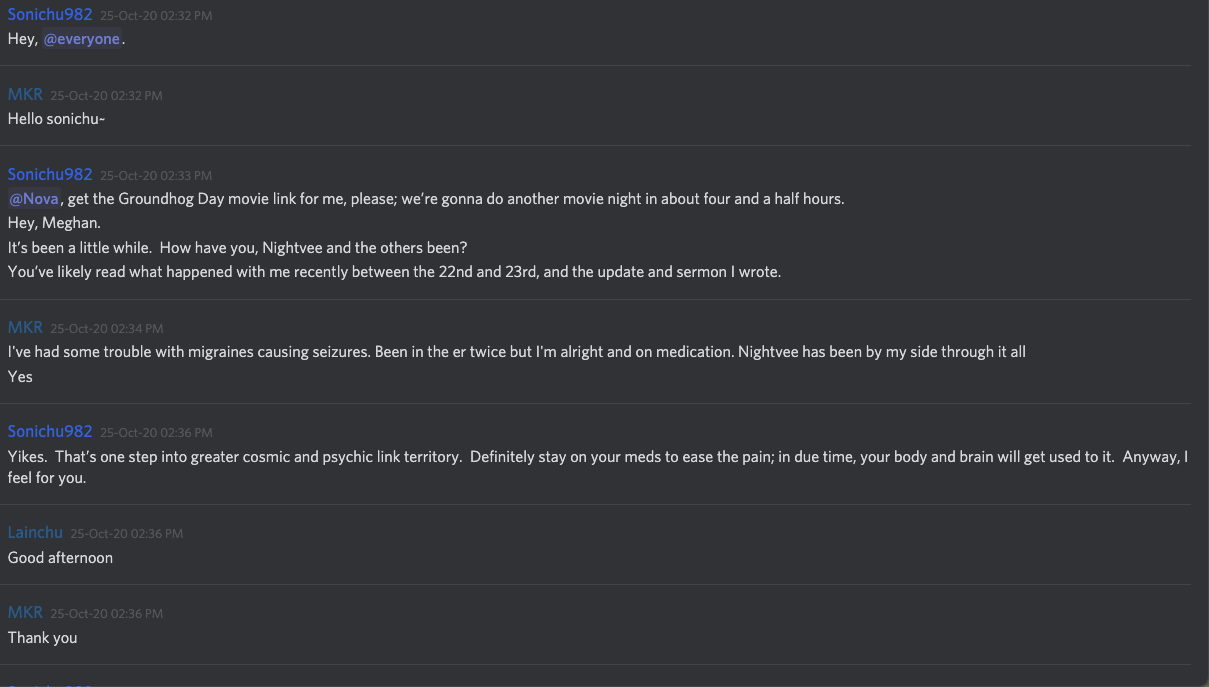
Task: Click the "Thank you" message text
Action: tap(42, 637)
